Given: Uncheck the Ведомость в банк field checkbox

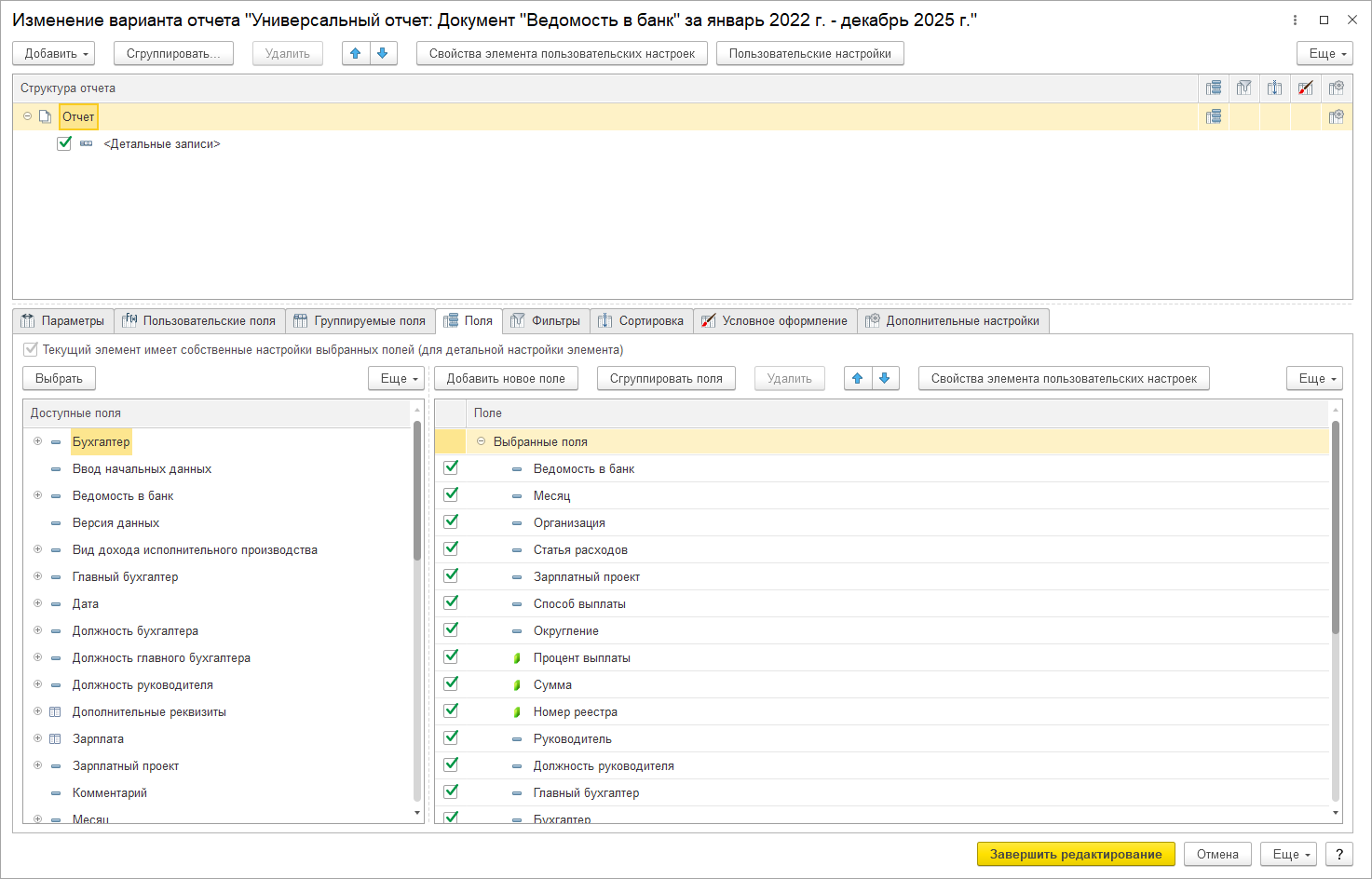Looking at the screenshot, I should [x=451, y=468].
